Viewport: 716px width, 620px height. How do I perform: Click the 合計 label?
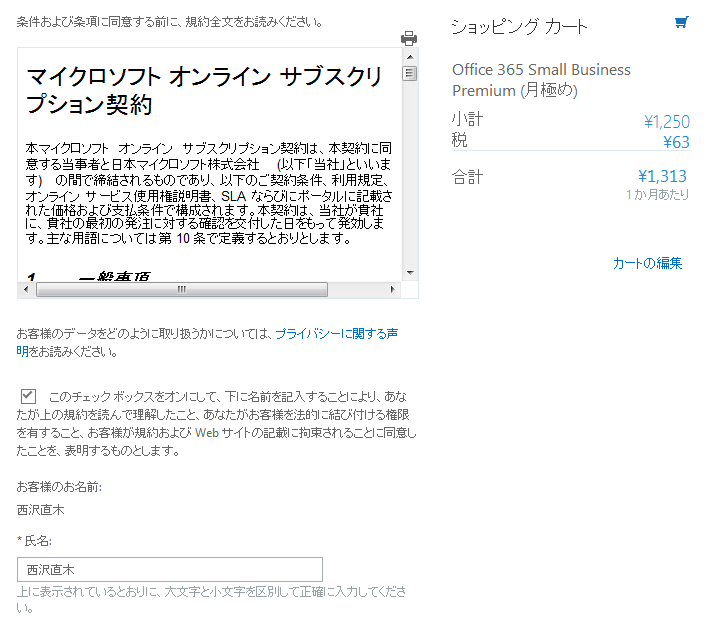click(467, 177)
